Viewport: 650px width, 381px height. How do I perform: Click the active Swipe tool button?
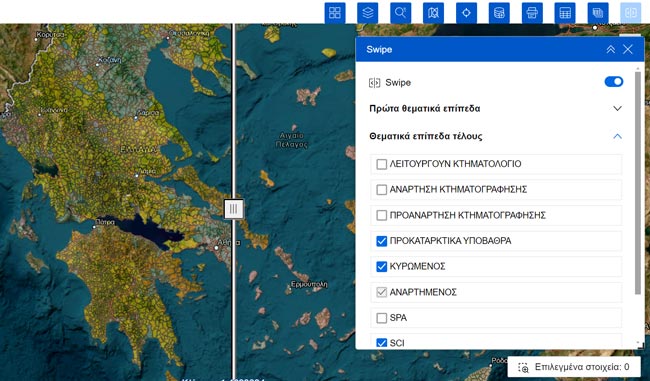point(631,12)
